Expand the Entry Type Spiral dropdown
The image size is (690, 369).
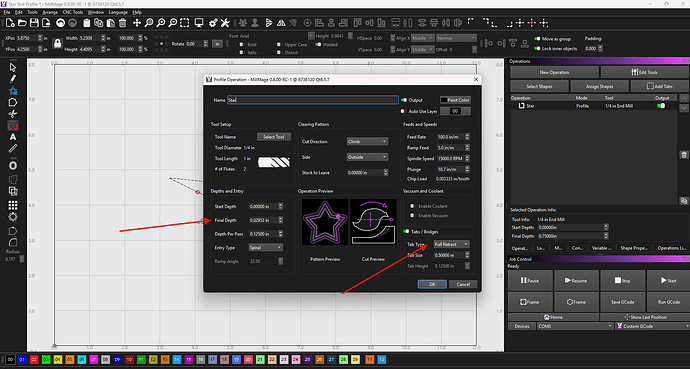(x=265, y=248)
